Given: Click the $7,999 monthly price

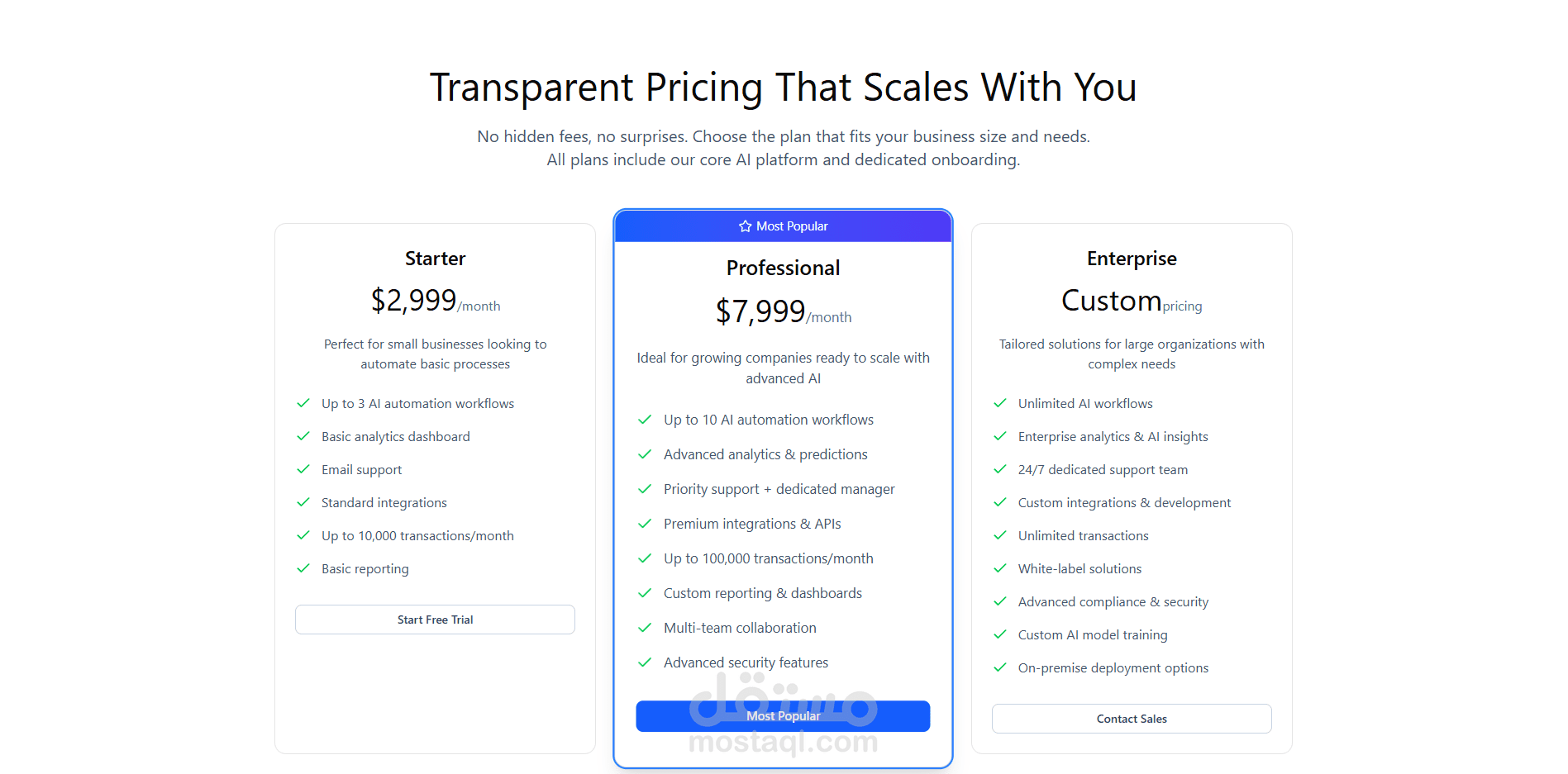Looking at the screenshot, I should coord(760,312).
